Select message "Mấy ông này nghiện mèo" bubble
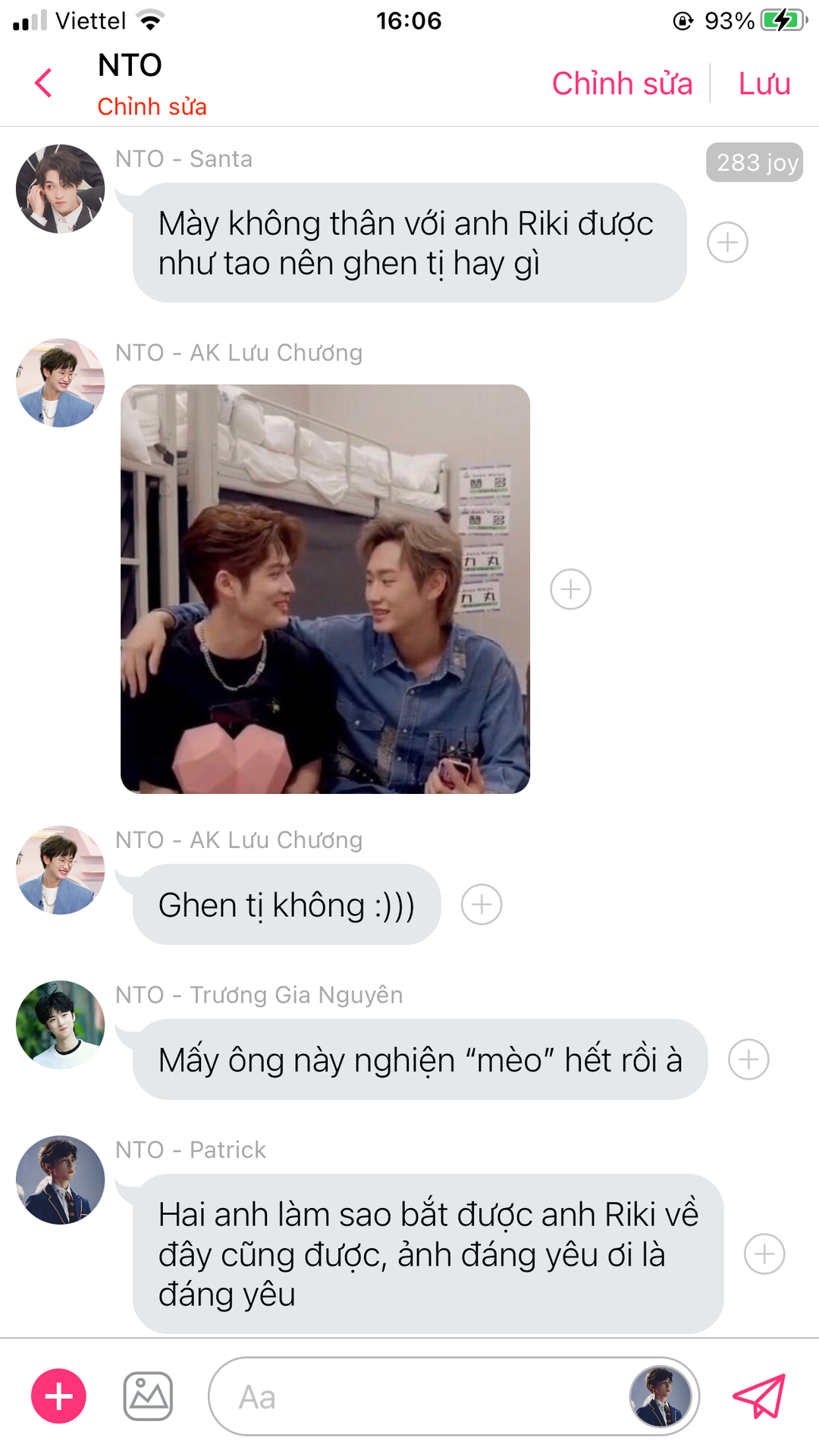Image resolution: width=819 pixels, height=1456 pixels. (x=420, y=1059)
